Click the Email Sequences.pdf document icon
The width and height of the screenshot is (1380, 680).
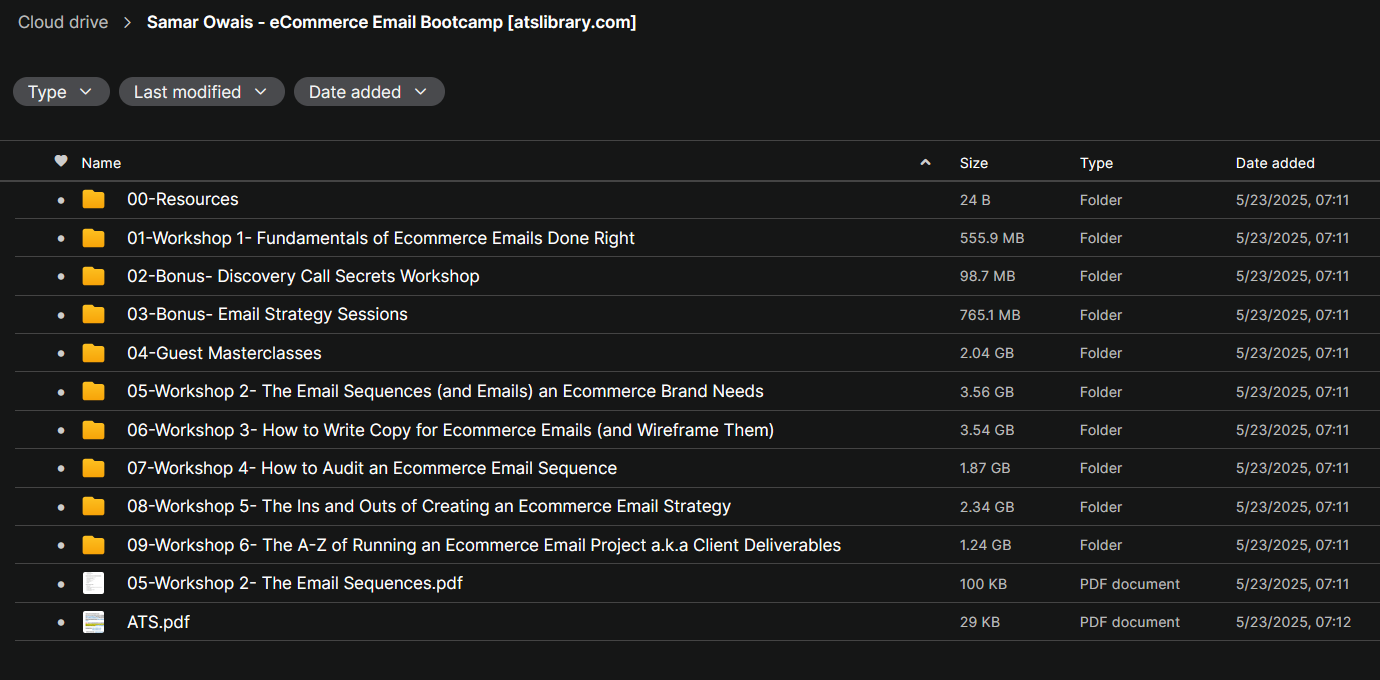93,584
